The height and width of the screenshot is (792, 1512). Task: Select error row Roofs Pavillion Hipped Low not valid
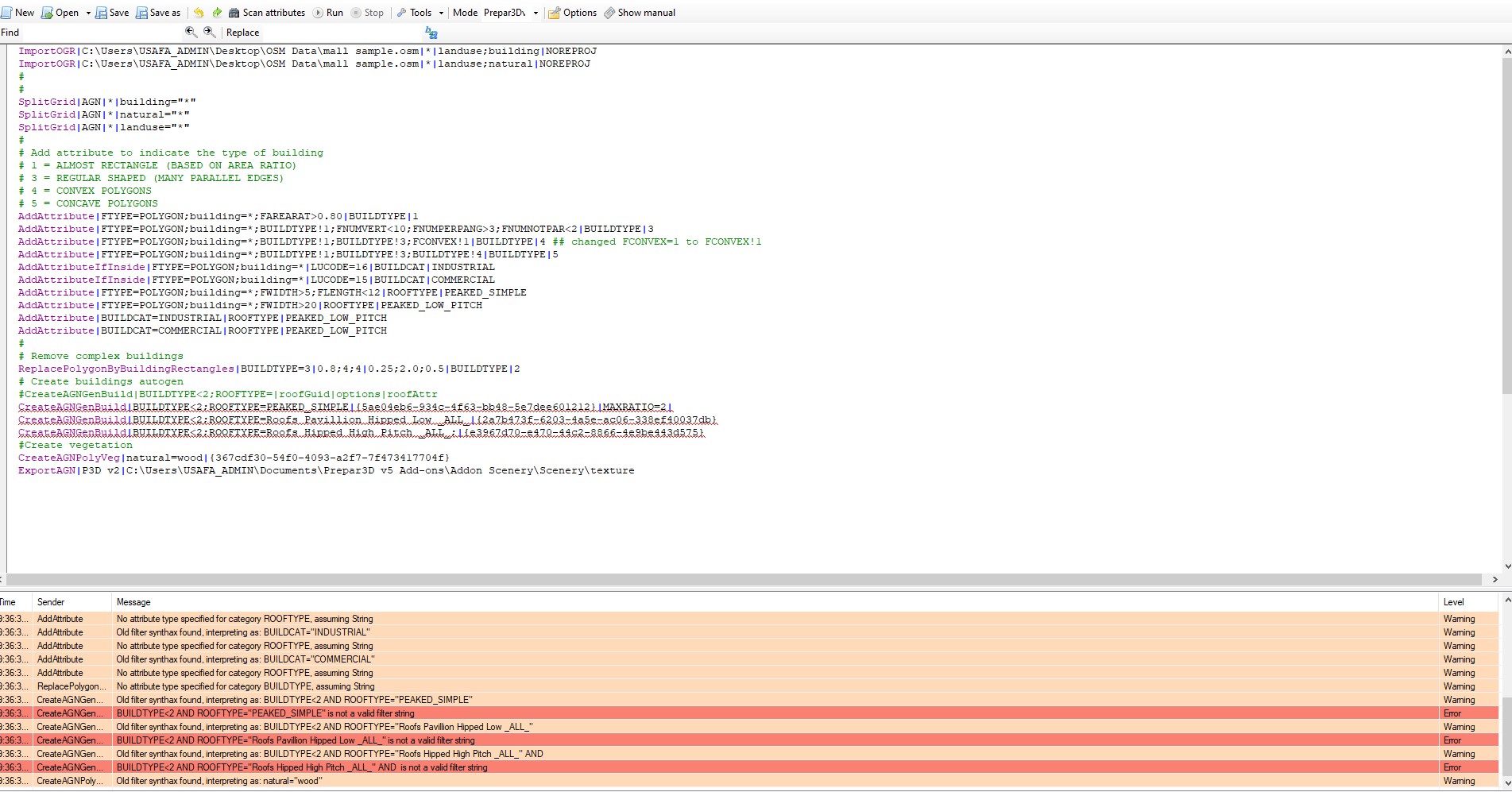(x=749, y=740)
